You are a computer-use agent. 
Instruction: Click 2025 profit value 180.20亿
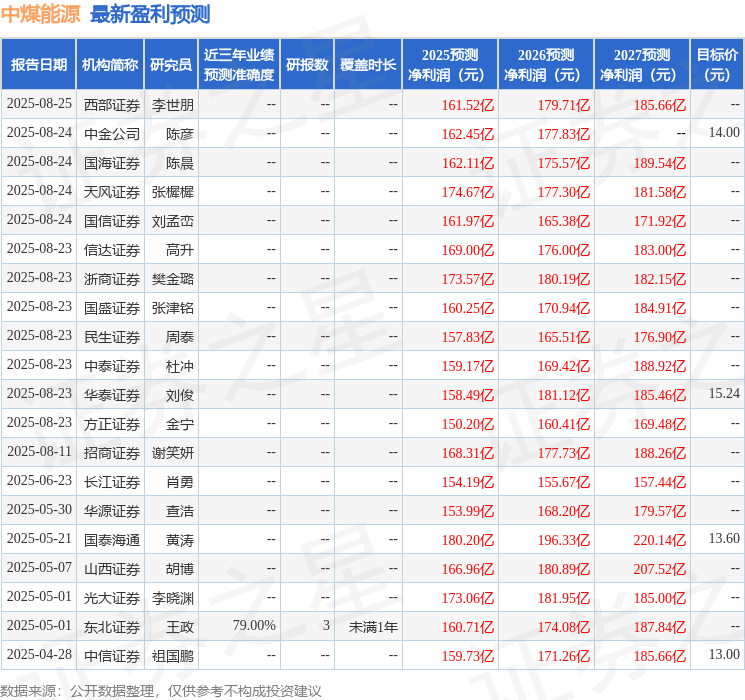(468, 540)
